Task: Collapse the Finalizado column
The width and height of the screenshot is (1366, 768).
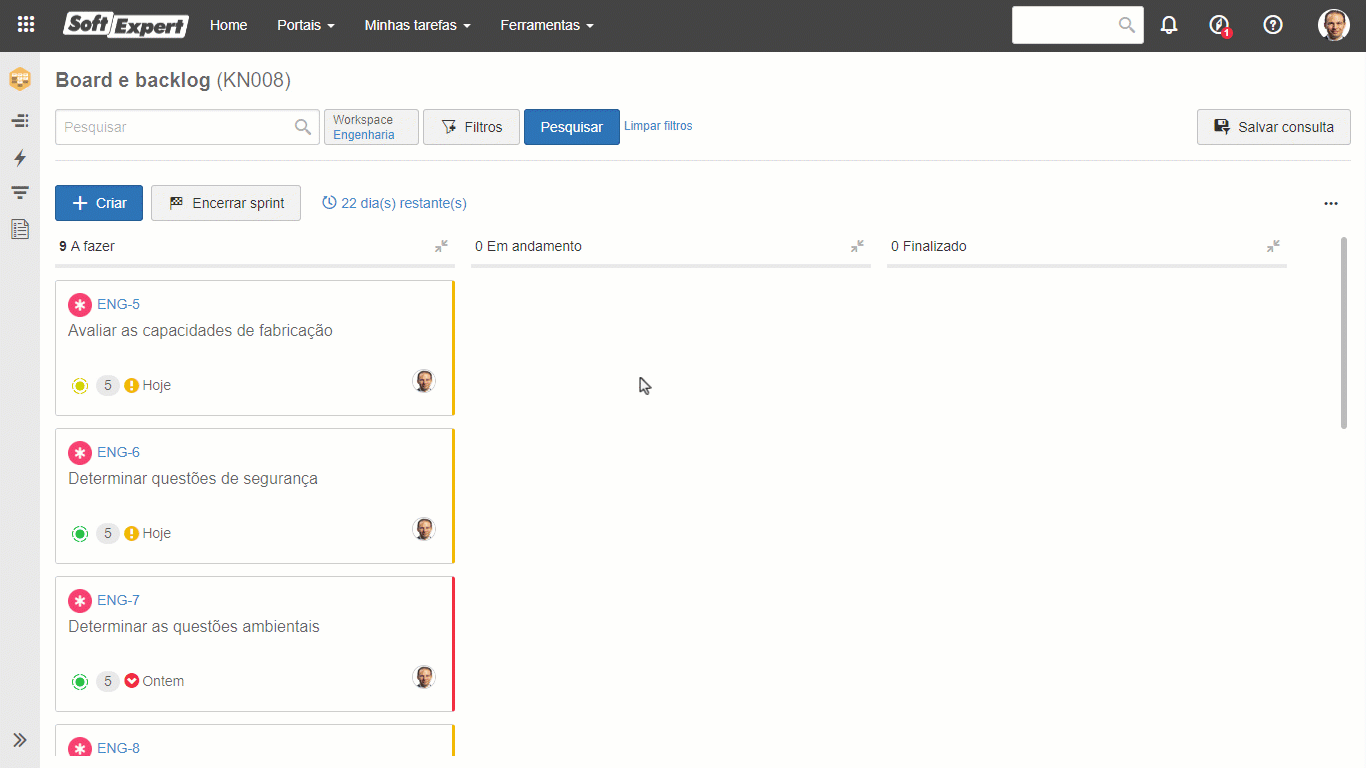Action: (1273, 246)
